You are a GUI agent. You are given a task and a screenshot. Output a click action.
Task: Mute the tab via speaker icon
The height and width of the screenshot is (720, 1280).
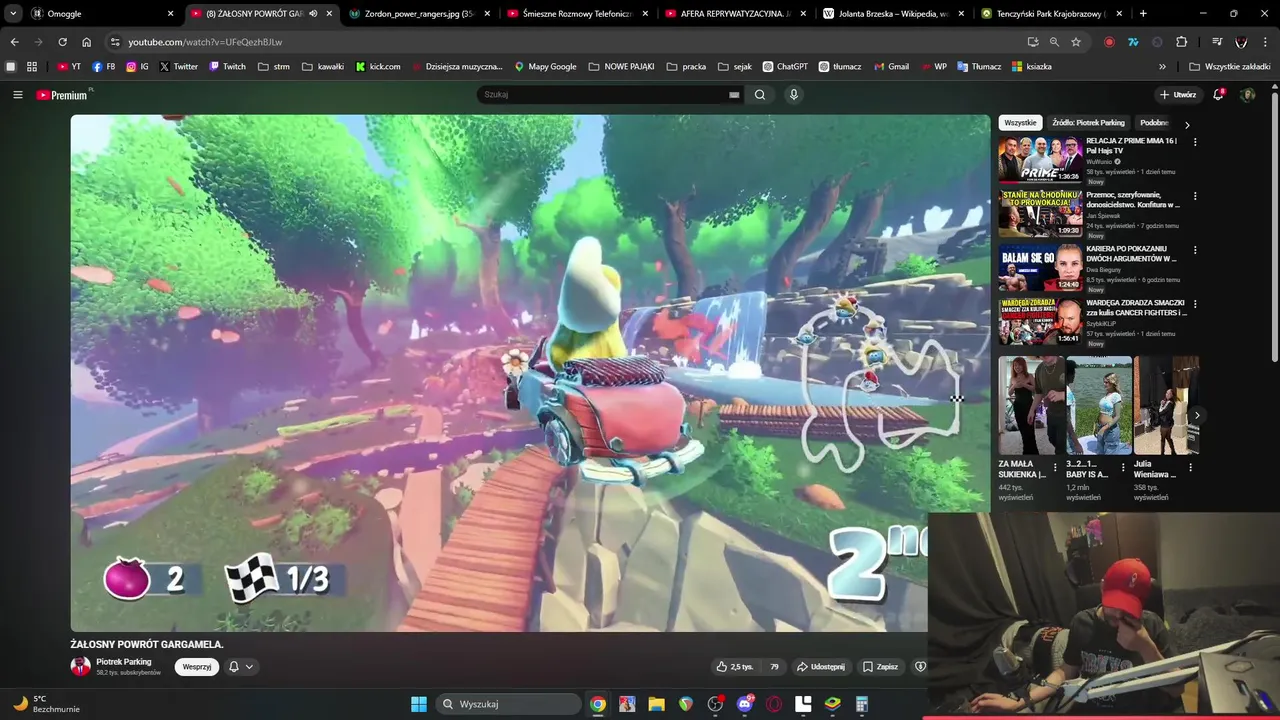313,14
